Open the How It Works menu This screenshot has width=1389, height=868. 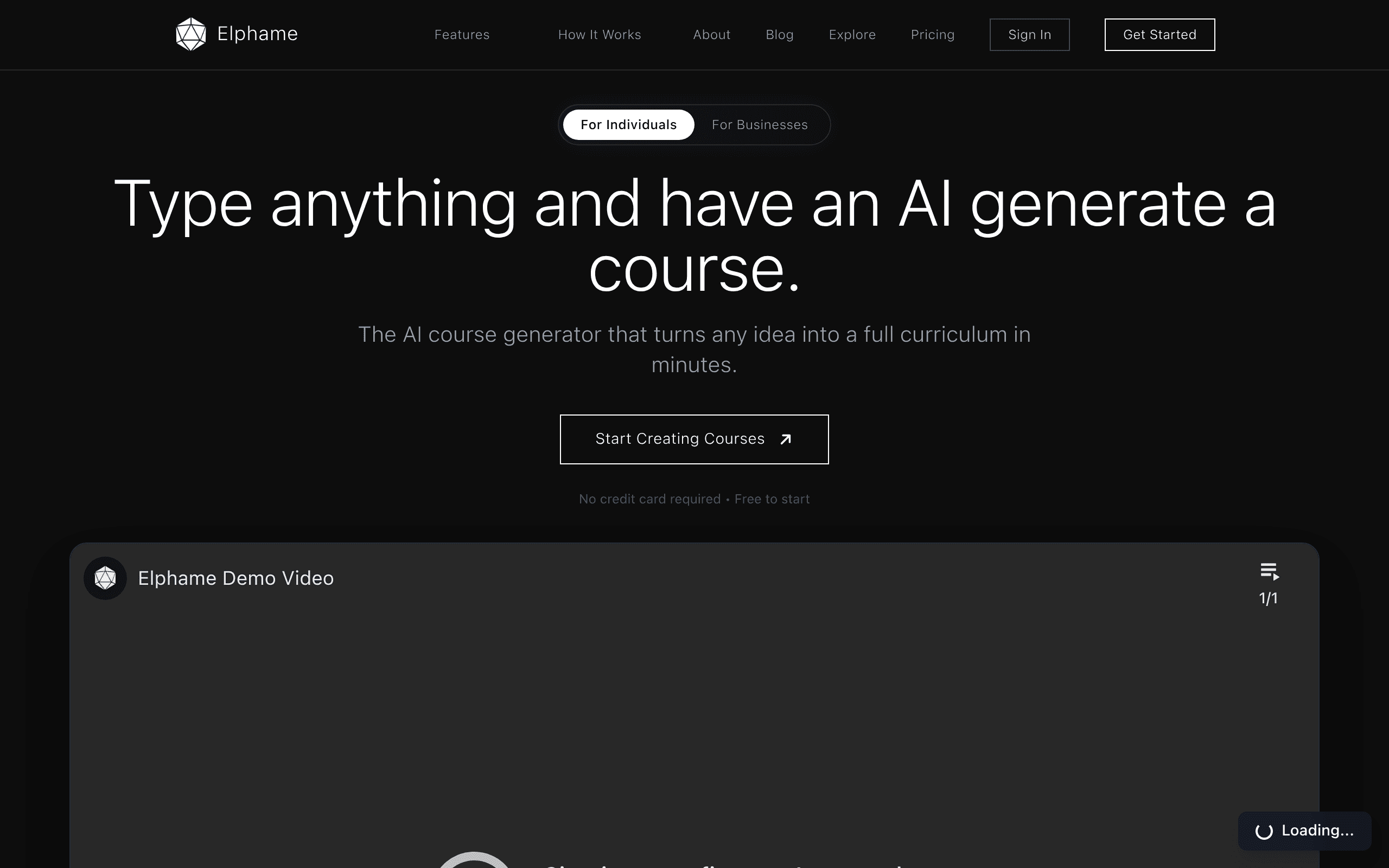point(599,34)
